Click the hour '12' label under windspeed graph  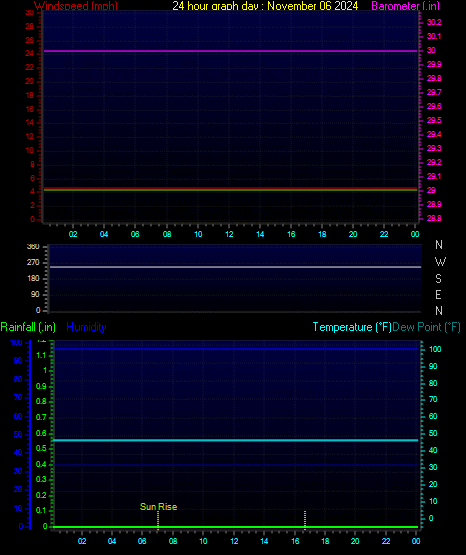click(x=229, y=234)
